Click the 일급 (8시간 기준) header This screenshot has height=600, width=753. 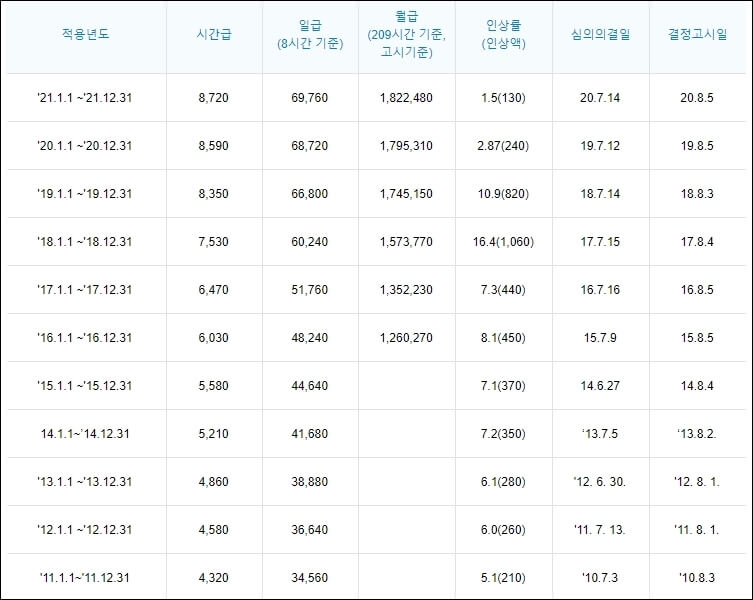(x=310, y=34)
